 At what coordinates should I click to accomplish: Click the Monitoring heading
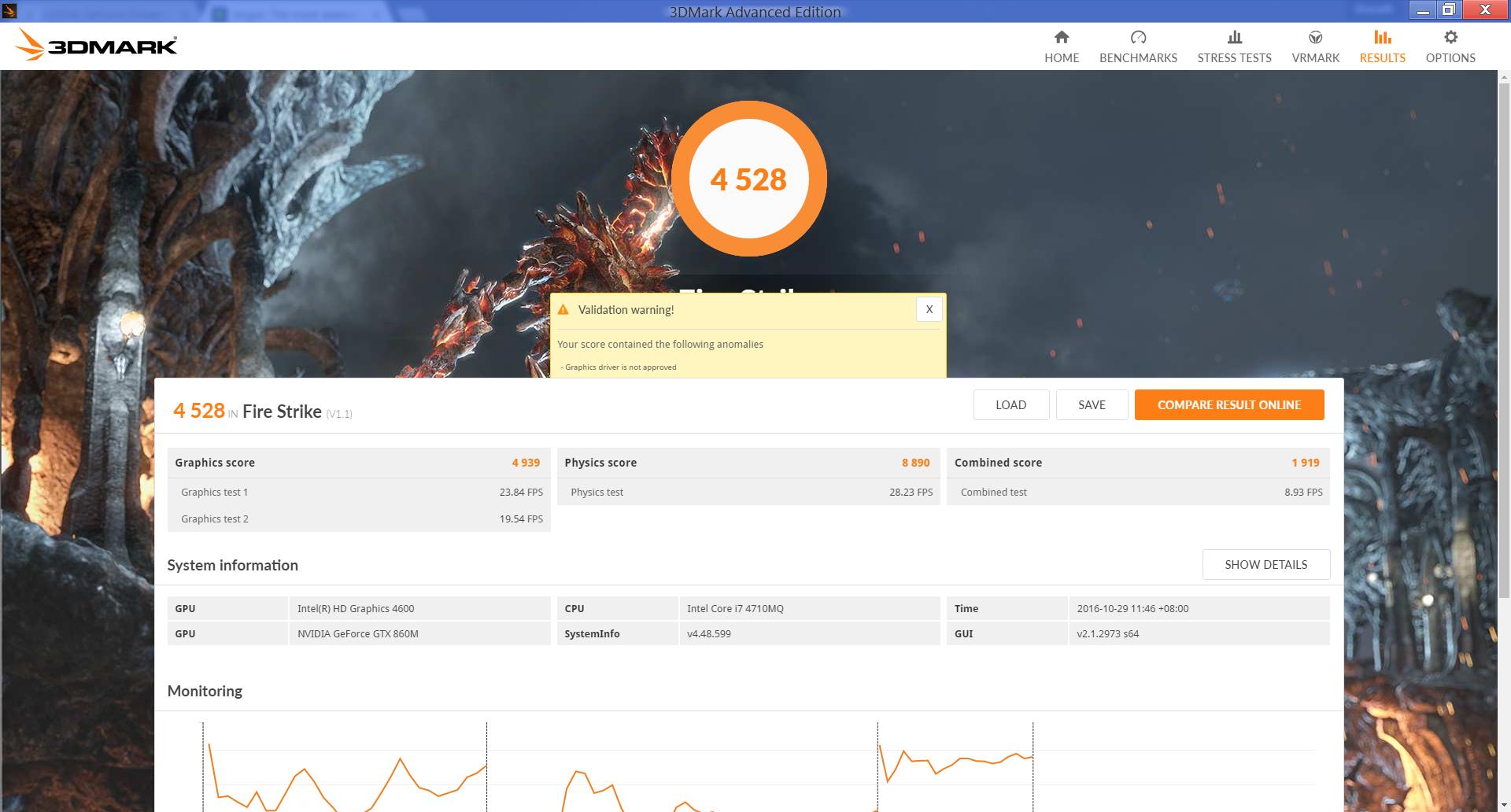tap(205, 691)
